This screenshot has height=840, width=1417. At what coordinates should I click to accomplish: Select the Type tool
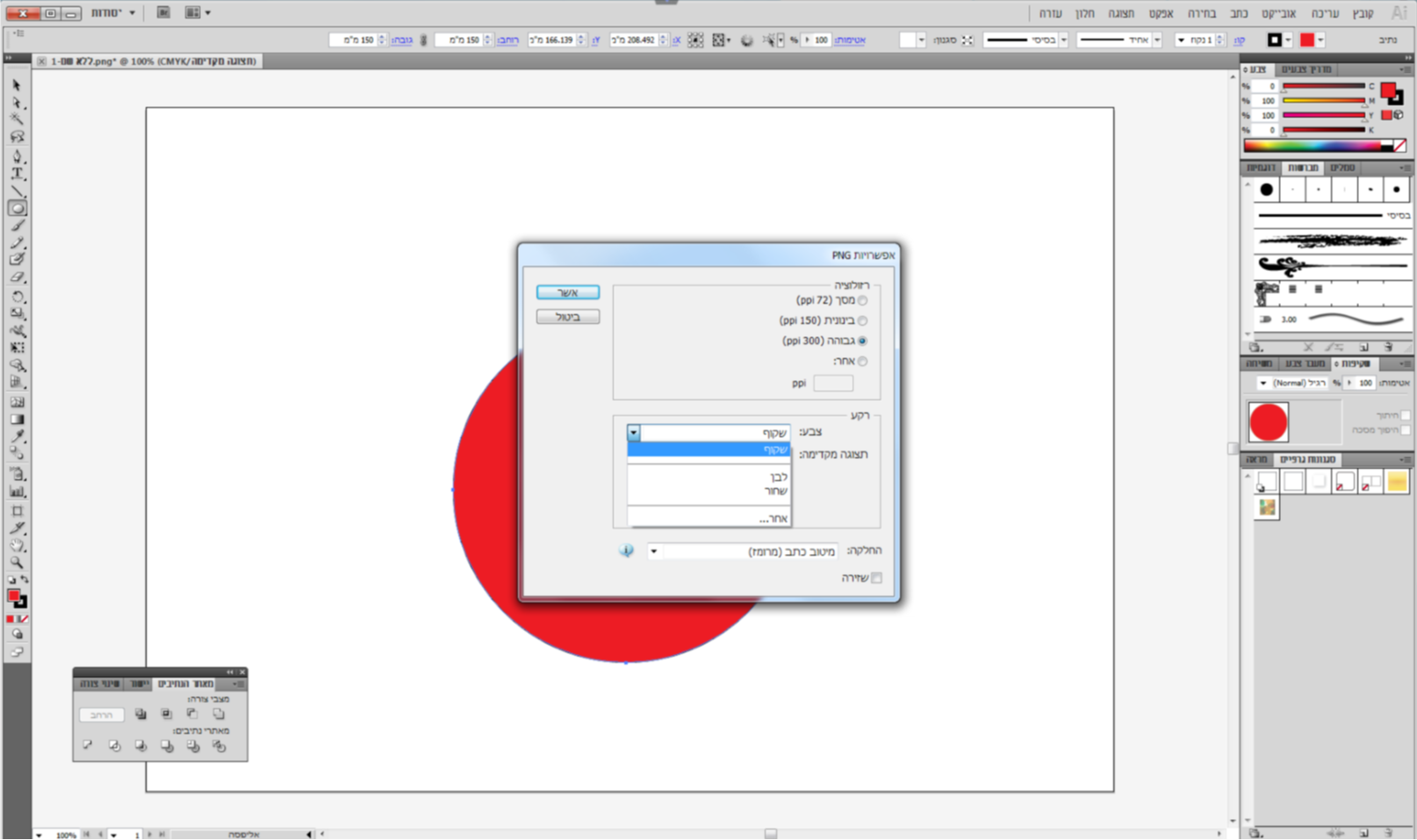pyautogui.click(x=17, y=174)
